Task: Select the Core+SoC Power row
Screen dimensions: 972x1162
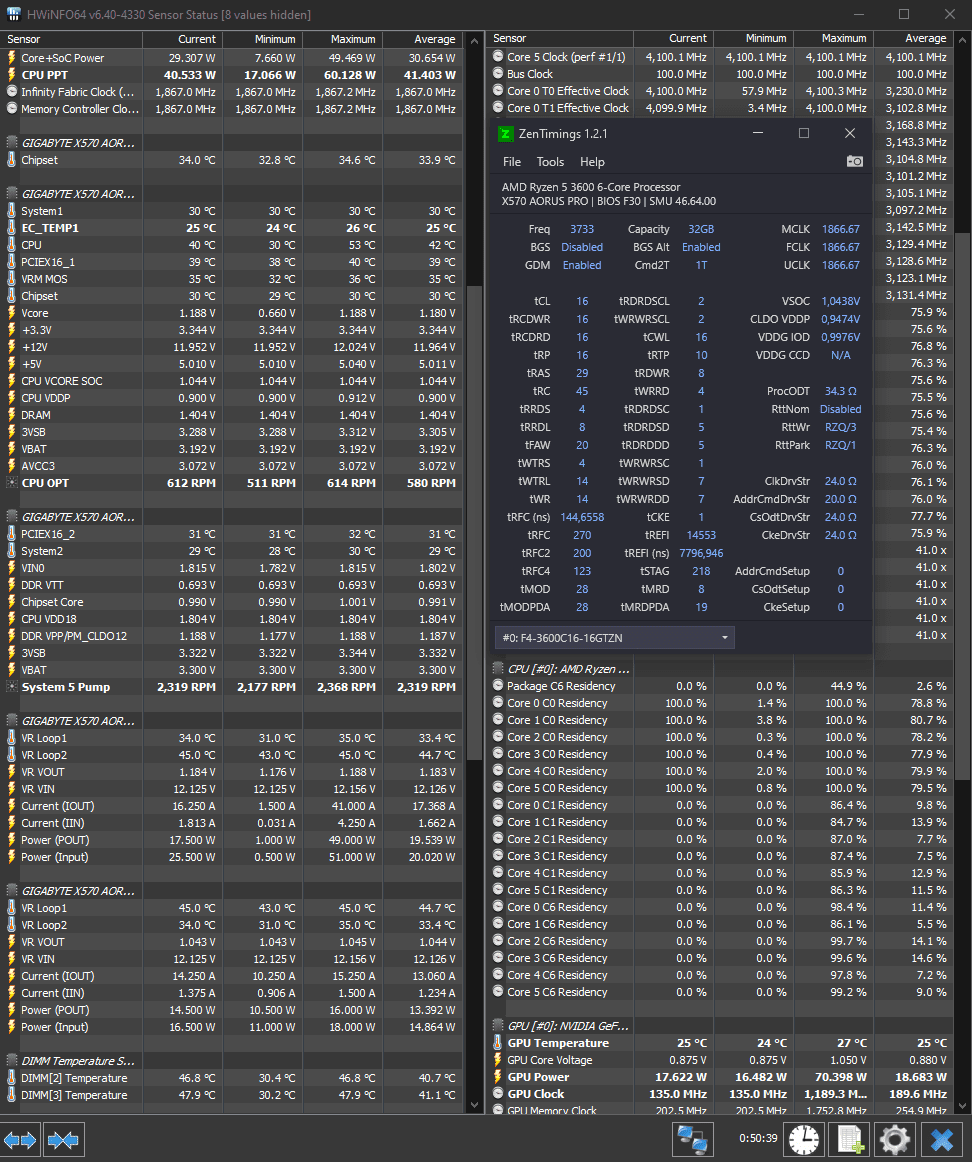Action: tap(231, 58)
